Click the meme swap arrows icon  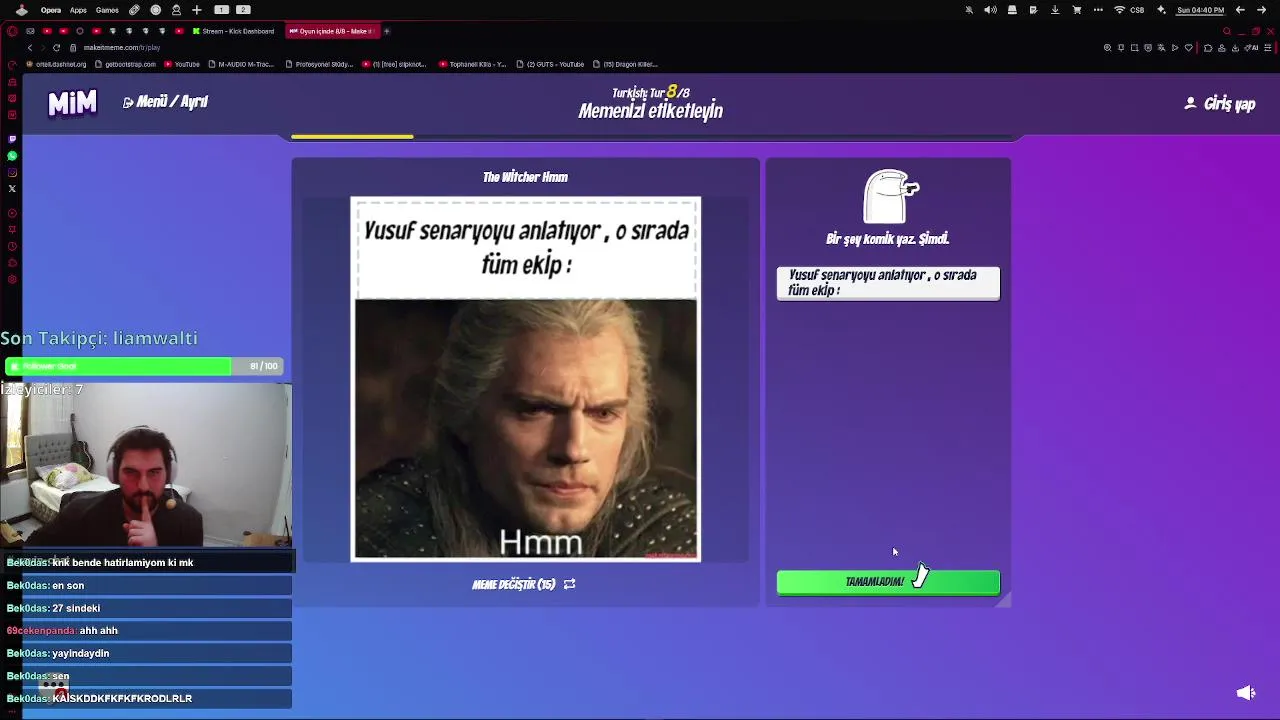pos(570,584)
